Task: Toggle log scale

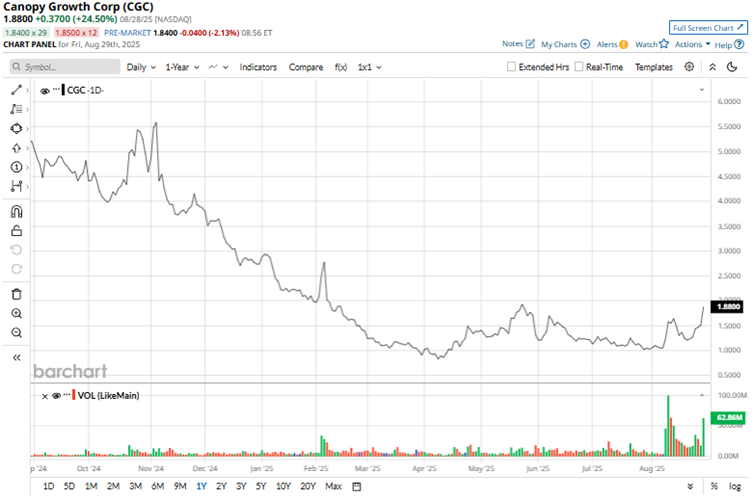Action: point(735,487)
